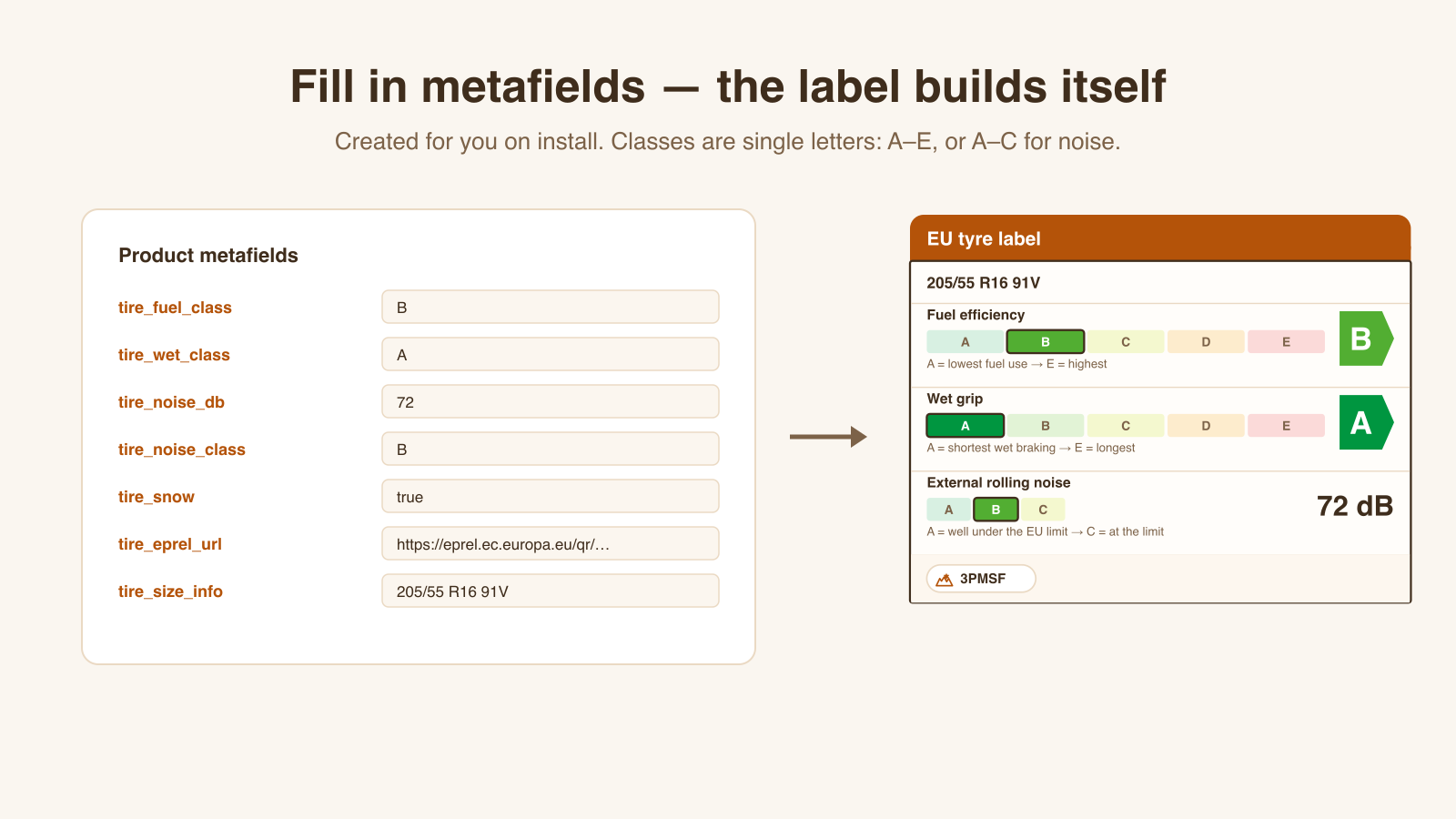Click the arrow between metafields and label
This screenshot has width=1456, height=819.
[x=828, y=437]
